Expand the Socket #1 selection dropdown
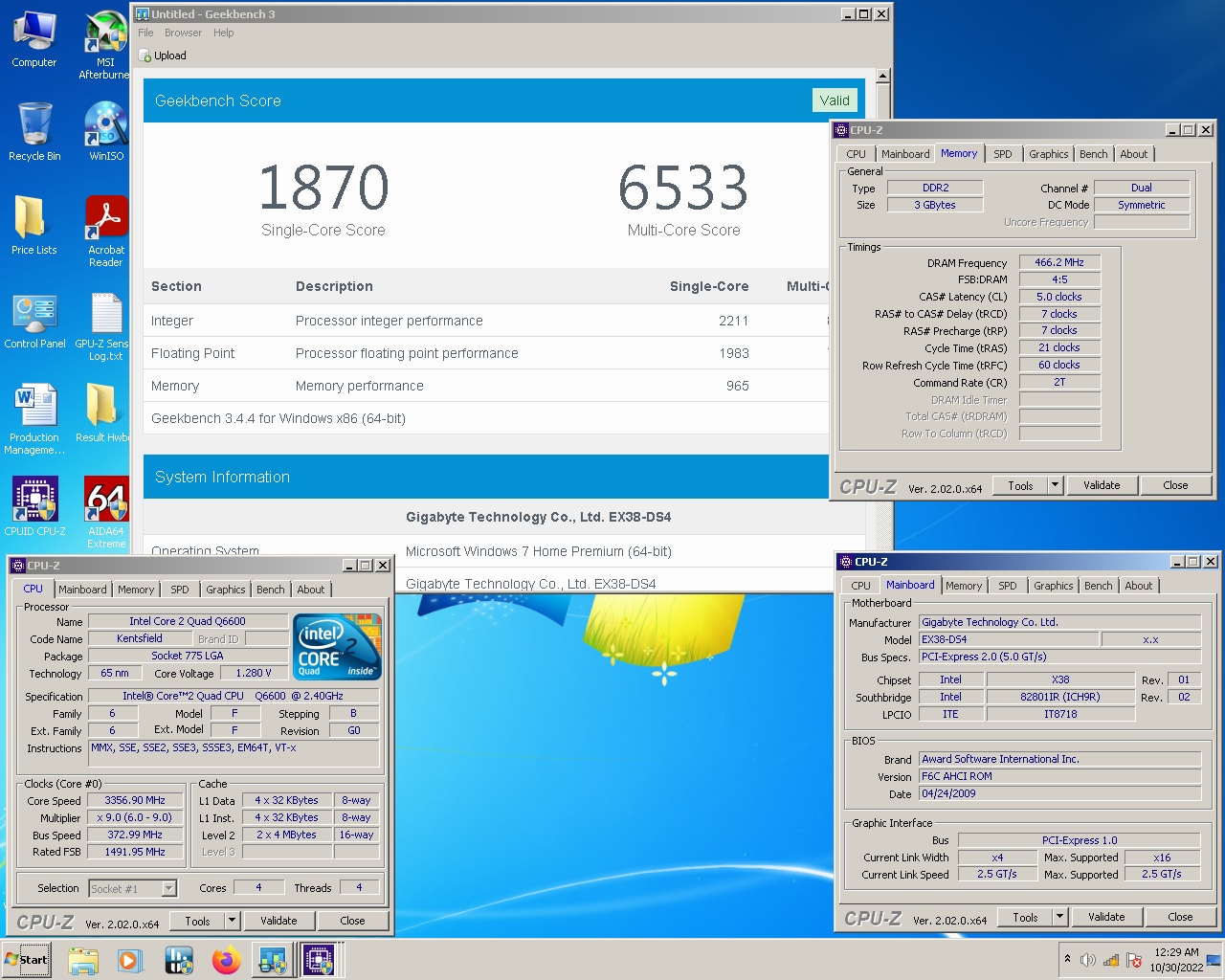Viewport: 1225px width, 980px height. [168, 889]
